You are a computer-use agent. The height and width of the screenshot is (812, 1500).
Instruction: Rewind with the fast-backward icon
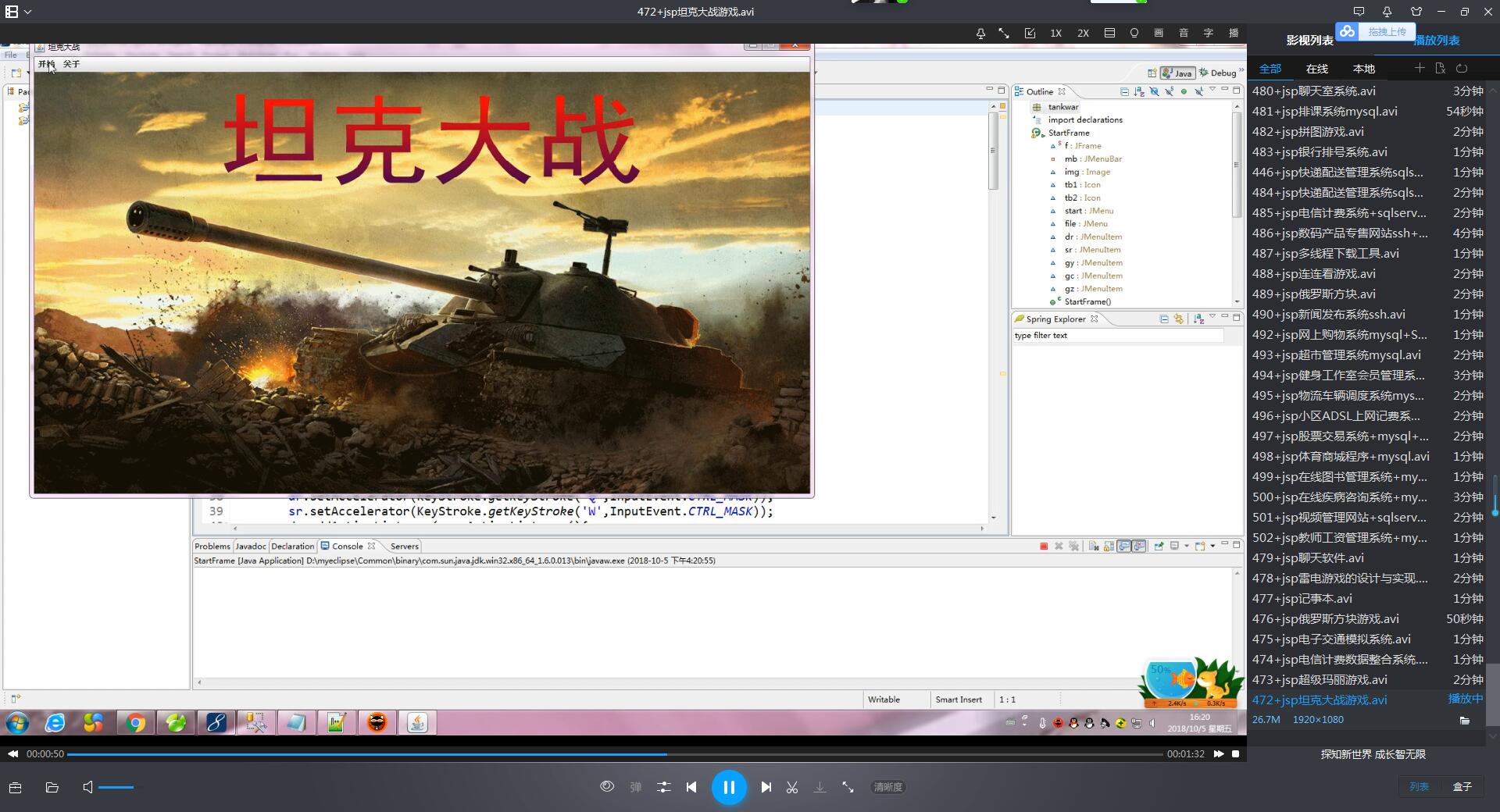(x=13, y=754)
